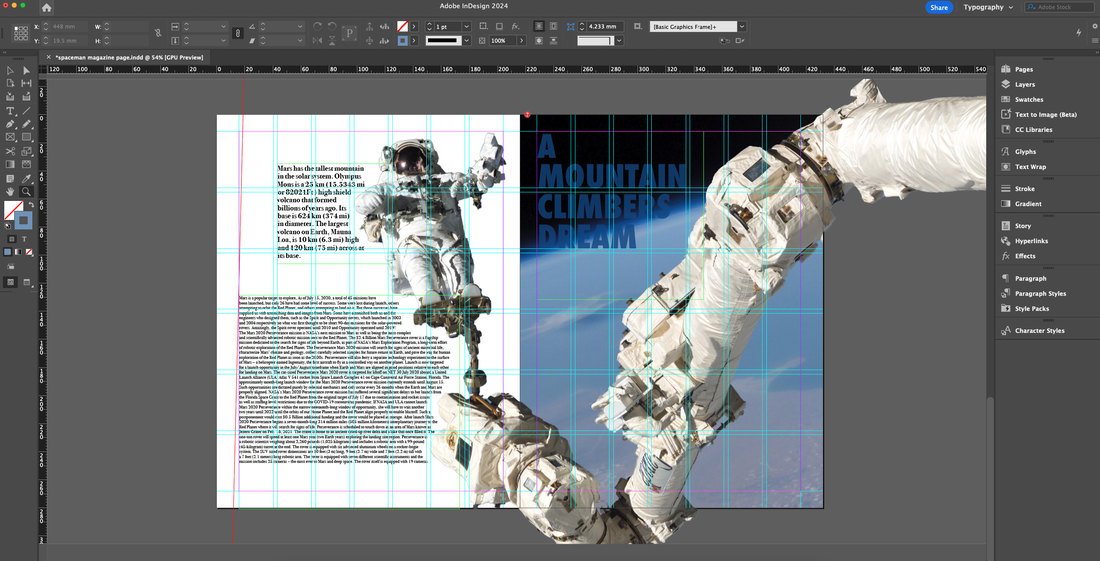Open the corner shape dropdown
The width and height of the screenshot is (1100, 561).
click(619, 41)
